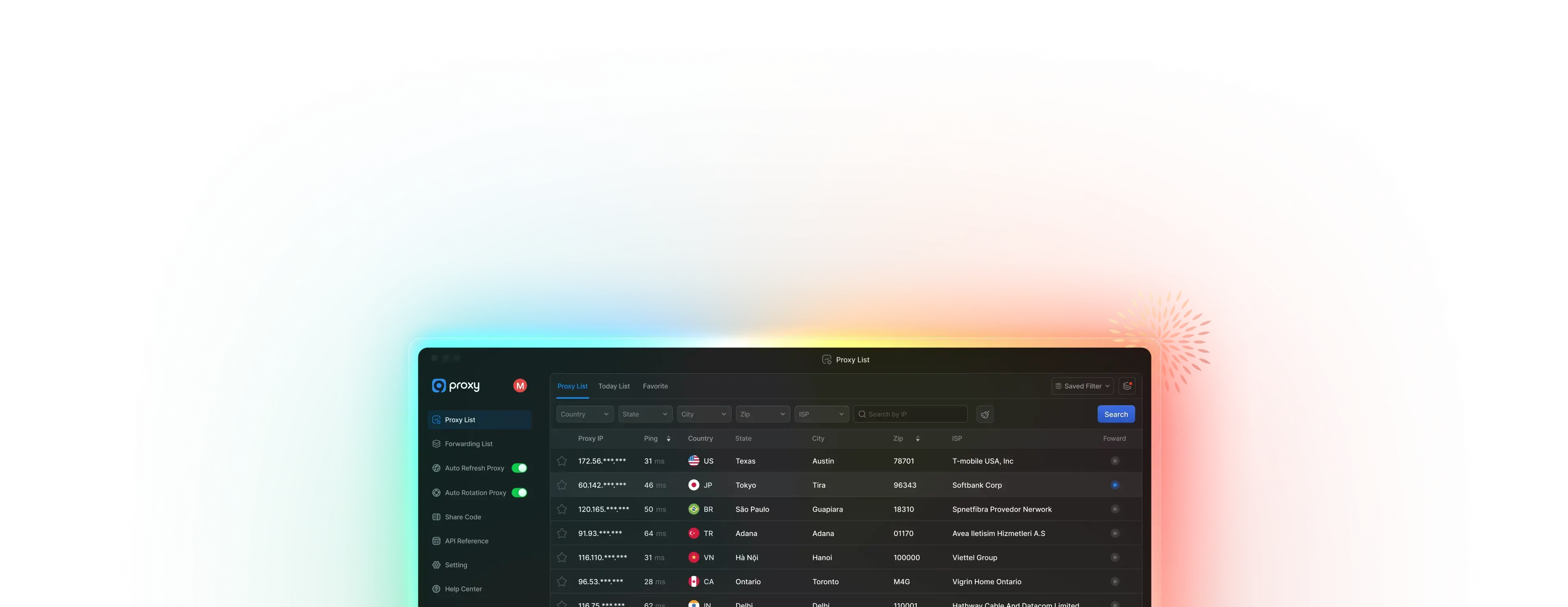Image resolution: width=1568 pixels, height=607 pixels.
Task: Open Forwarding List in the sidebar
Action: (x=468, y=444)
